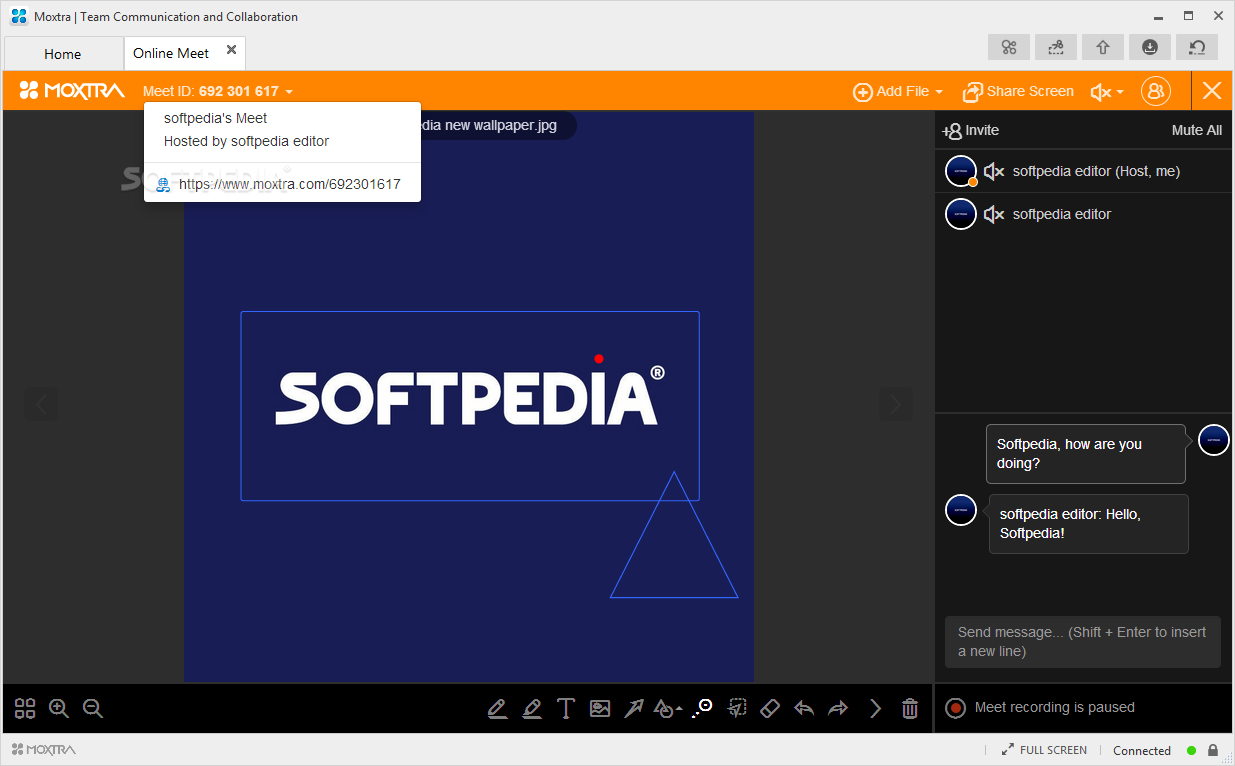The width and height of the screenshot is (1235, 766).
Task: Select the eraser tool
Action: coord(769,708)
